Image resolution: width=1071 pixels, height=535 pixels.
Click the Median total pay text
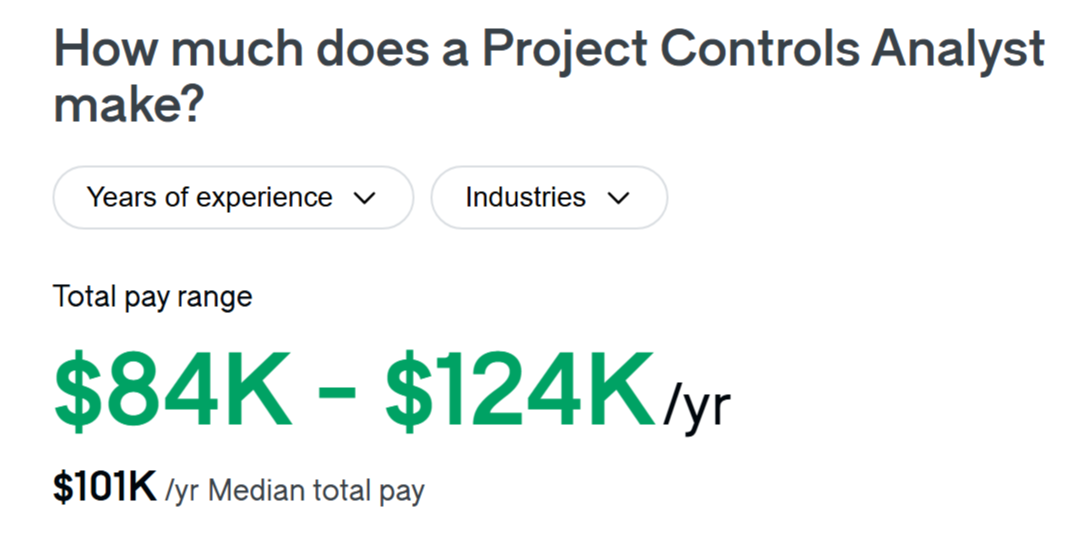click(x=316, y=491)
